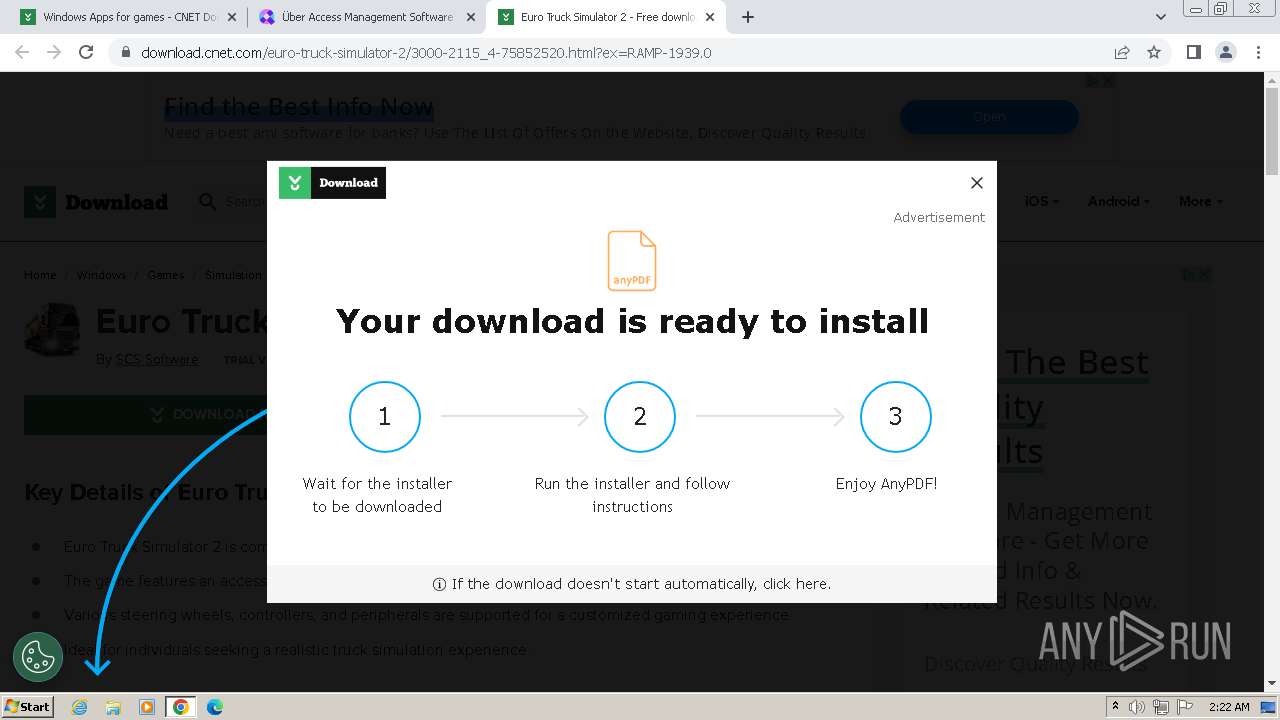Image resolution: width=1280 pixels, height=720 pixels.
Task: Bookmark this page with the star
Action: [1154, 52]
